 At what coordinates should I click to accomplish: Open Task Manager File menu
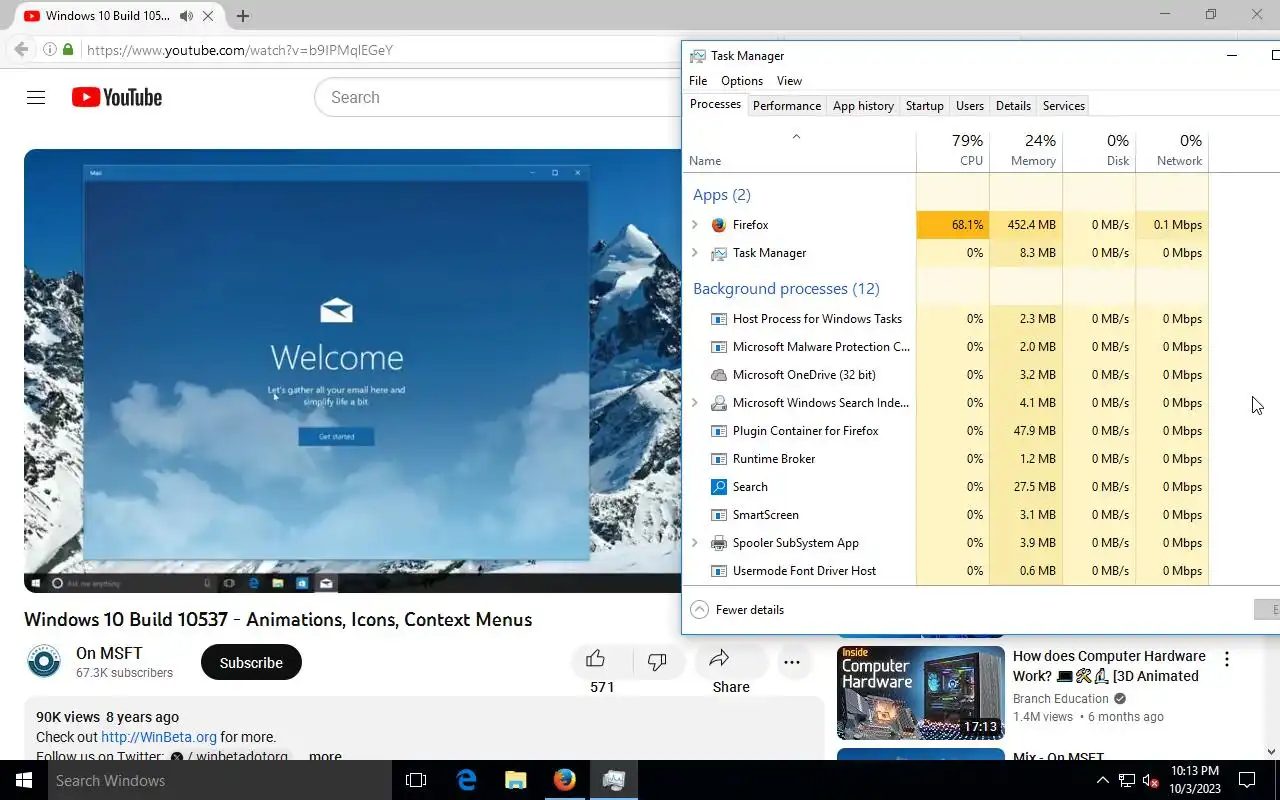click(x=698, y=81)
